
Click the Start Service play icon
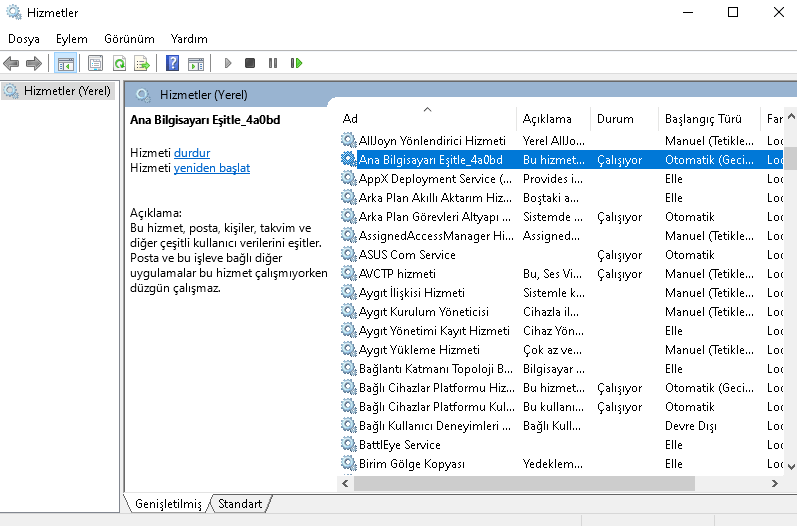tap(228, 63)
